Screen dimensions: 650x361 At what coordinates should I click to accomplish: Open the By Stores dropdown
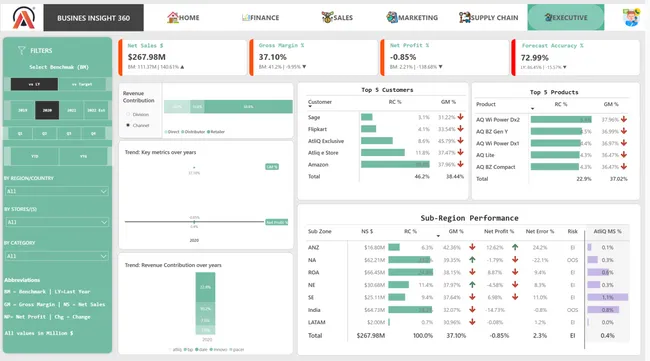pyautogui.click(x=57, y=222)
